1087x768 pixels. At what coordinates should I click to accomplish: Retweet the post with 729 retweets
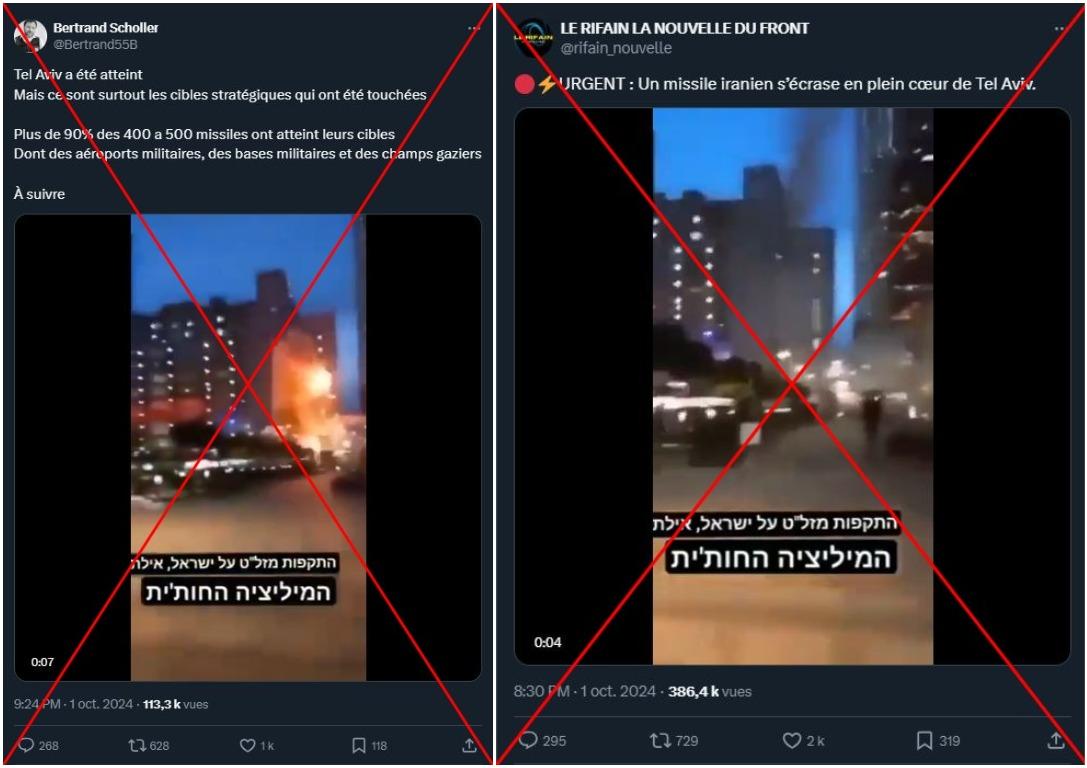pyautogui.click(x=661, y=740)
